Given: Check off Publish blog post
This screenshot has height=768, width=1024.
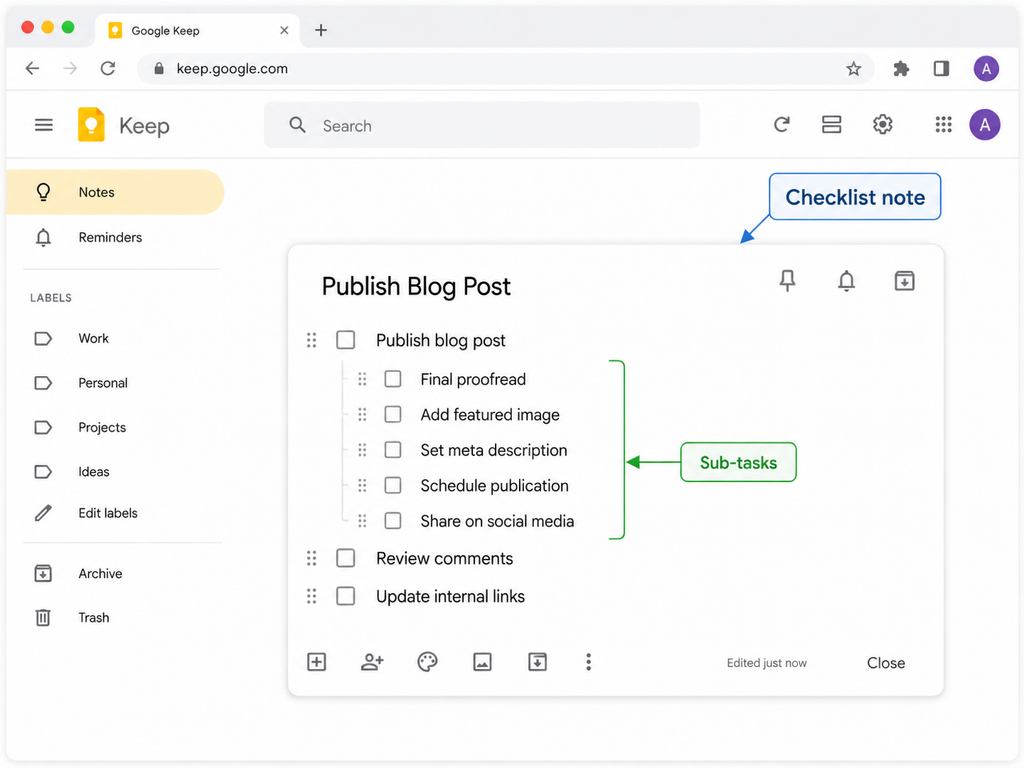Looking at the screenshot, I should [x=345, y=340].
